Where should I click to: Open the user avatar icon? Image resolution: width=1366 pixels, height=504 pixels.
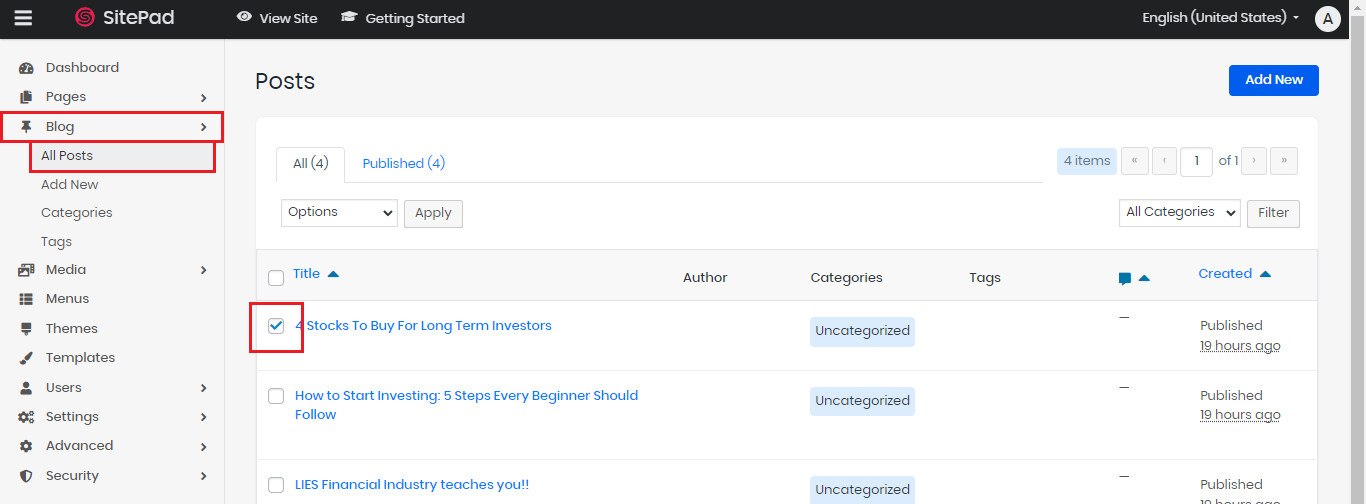1327,18
